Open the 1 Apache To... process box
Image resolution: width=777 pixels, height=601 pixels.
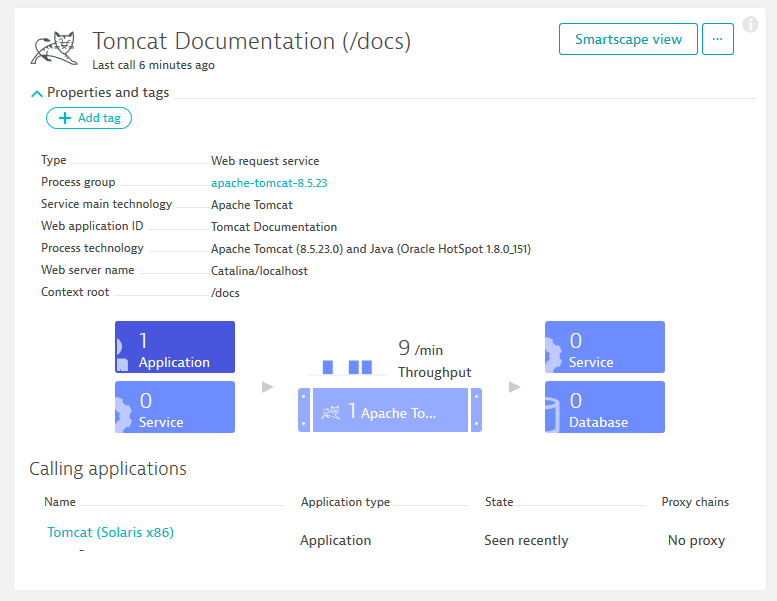(390, 410)
